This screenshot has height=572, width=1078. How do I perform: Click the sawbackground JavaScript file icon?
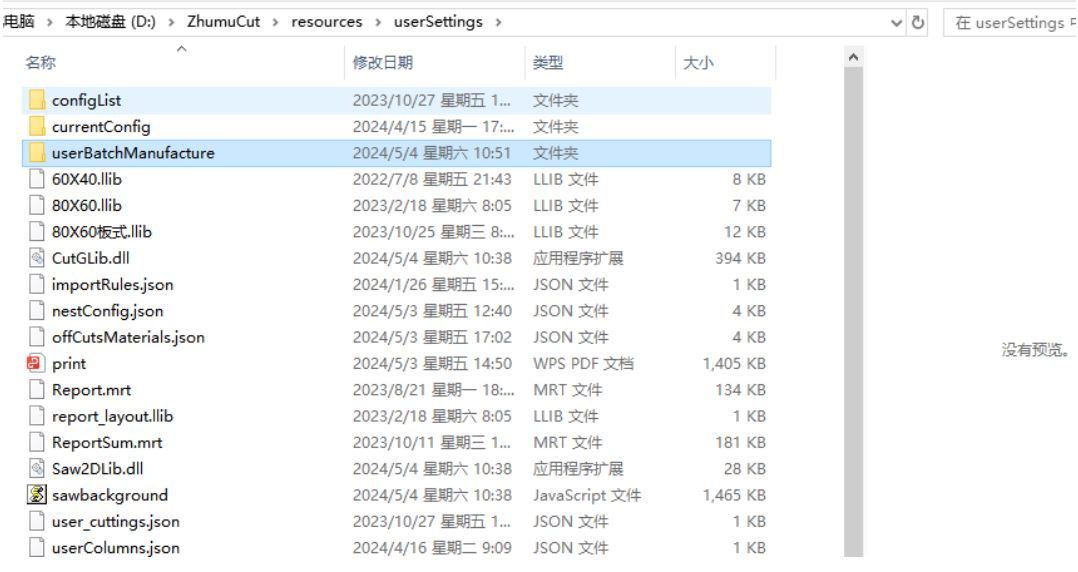pyautogui.click(x=36, y=495)
